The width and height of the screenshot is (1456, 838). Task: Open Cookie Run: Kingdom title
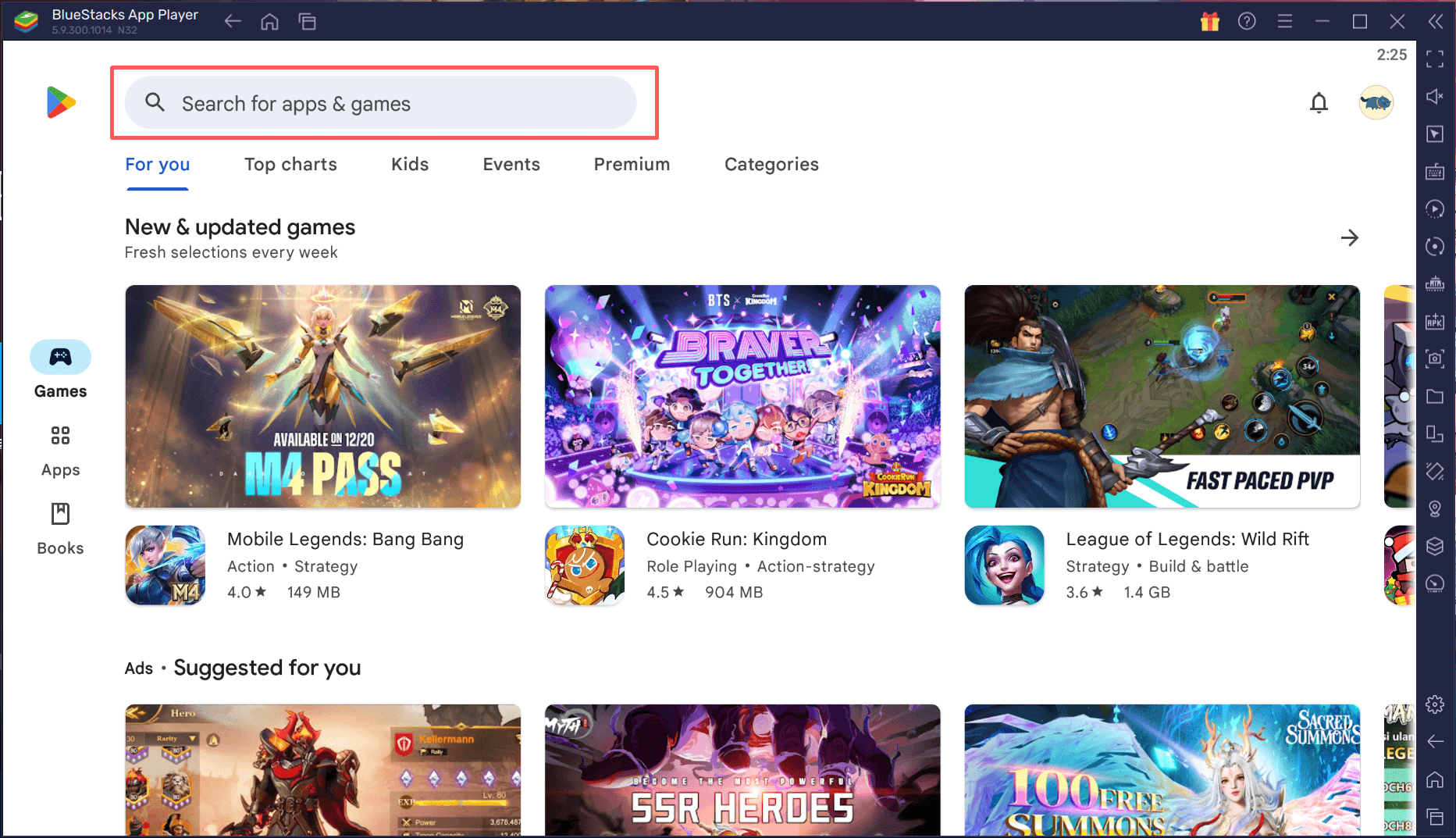tap(736, 539)
